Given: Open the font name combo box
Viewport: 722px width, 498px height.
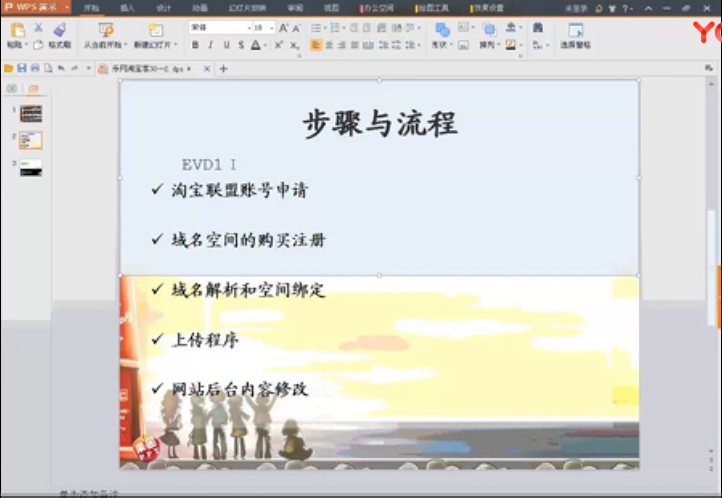Looking at the screenshot, I should click(220, 28).
